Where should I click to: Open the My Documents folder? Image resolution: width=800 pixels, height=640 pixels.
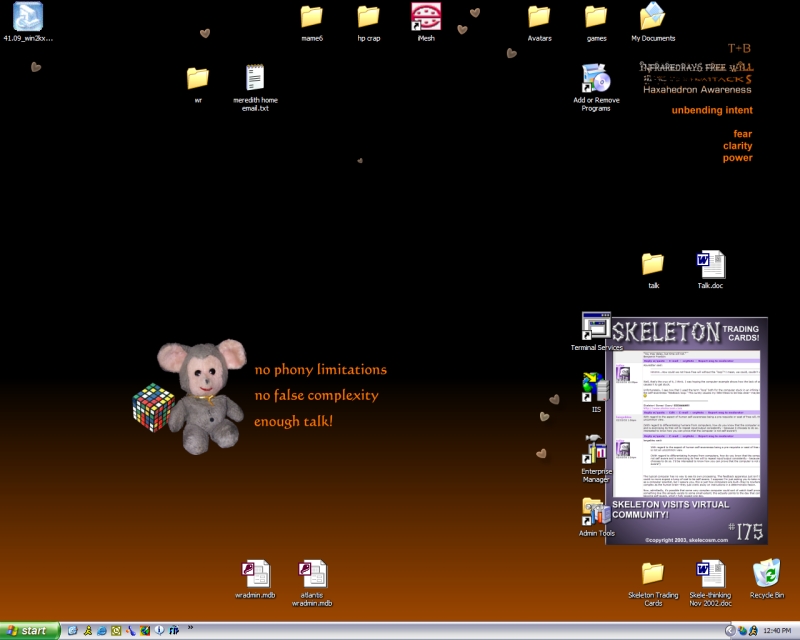coord(653,17)
